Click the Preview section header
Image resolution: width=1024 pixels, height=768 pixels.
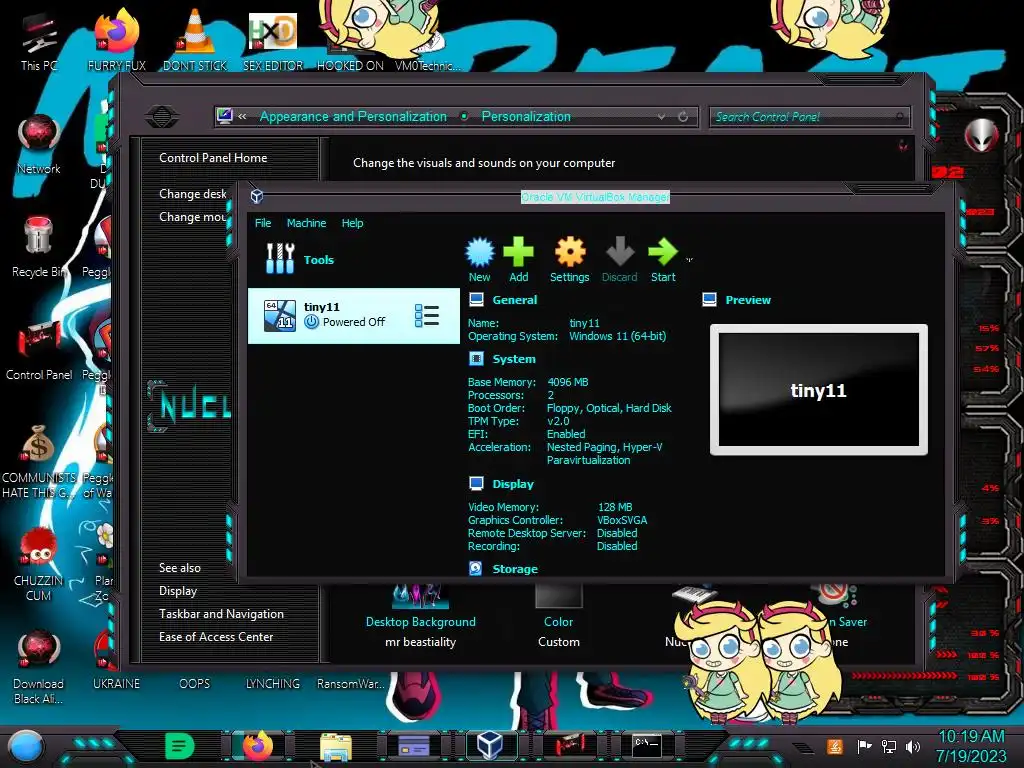[748, 300]
